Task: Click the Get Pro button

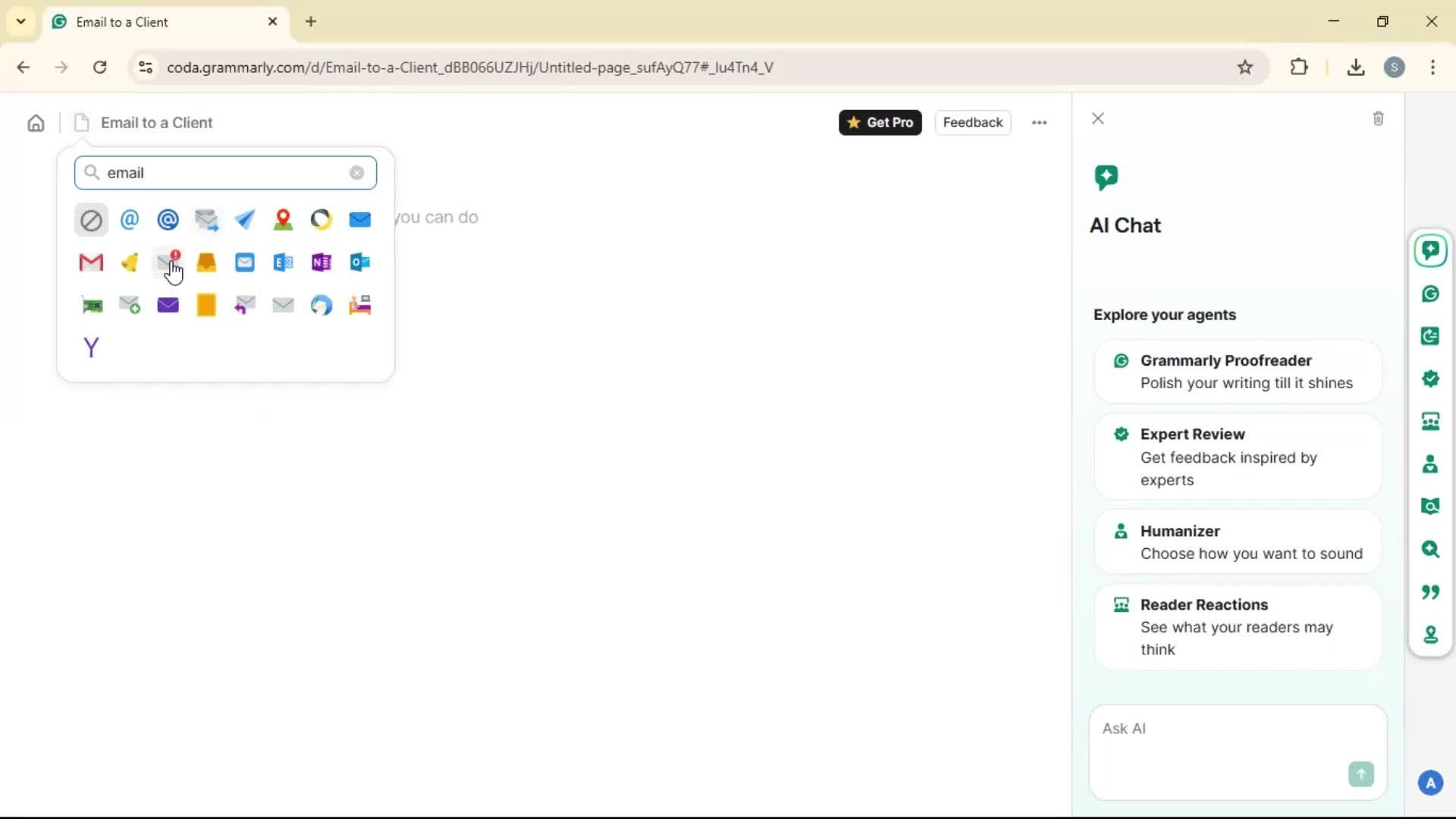Action: 880,123
